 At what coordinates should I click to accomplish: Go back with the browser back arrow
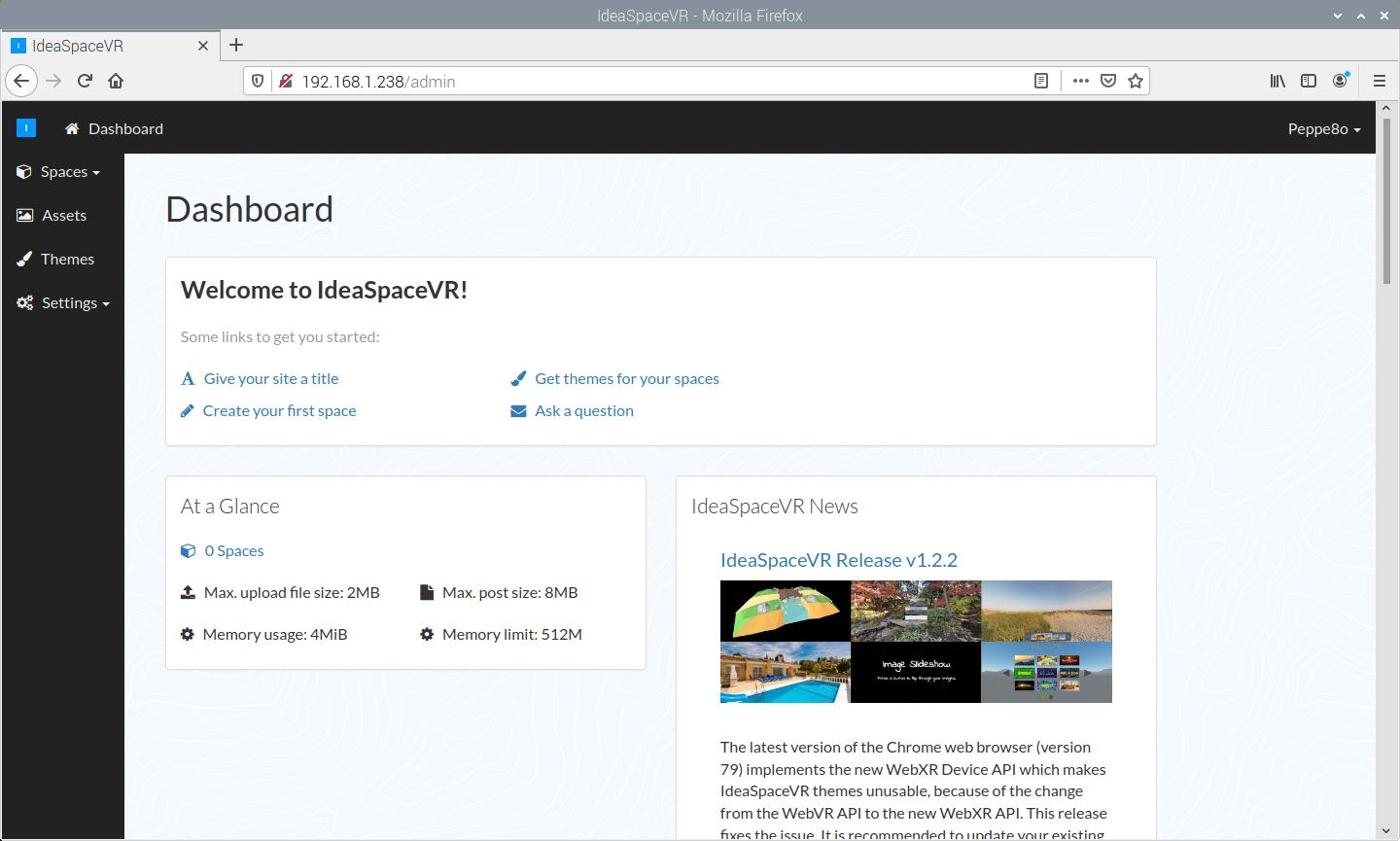[x=21, y=81]
